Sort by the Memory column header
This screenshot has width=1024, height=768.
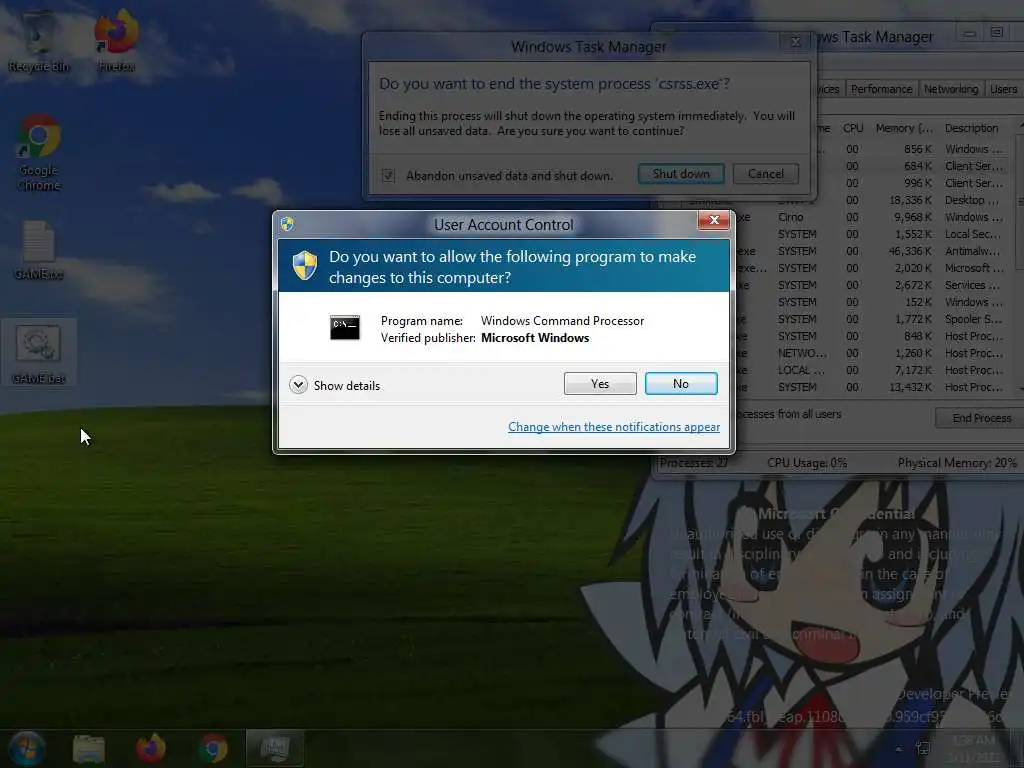[x=904, y=128]
